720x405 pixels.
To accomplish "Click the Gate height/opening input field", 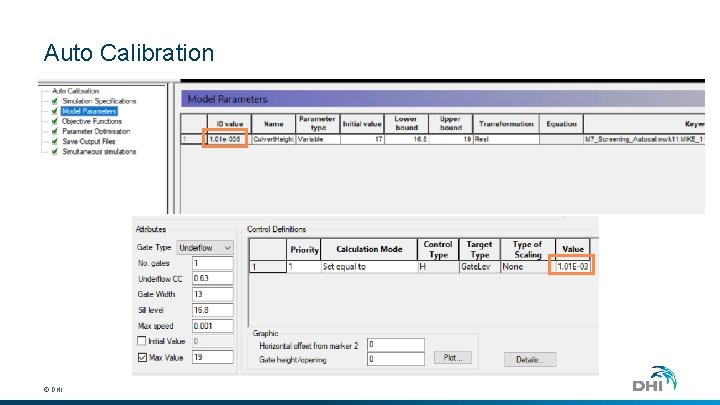I will [x=396, y=359].
